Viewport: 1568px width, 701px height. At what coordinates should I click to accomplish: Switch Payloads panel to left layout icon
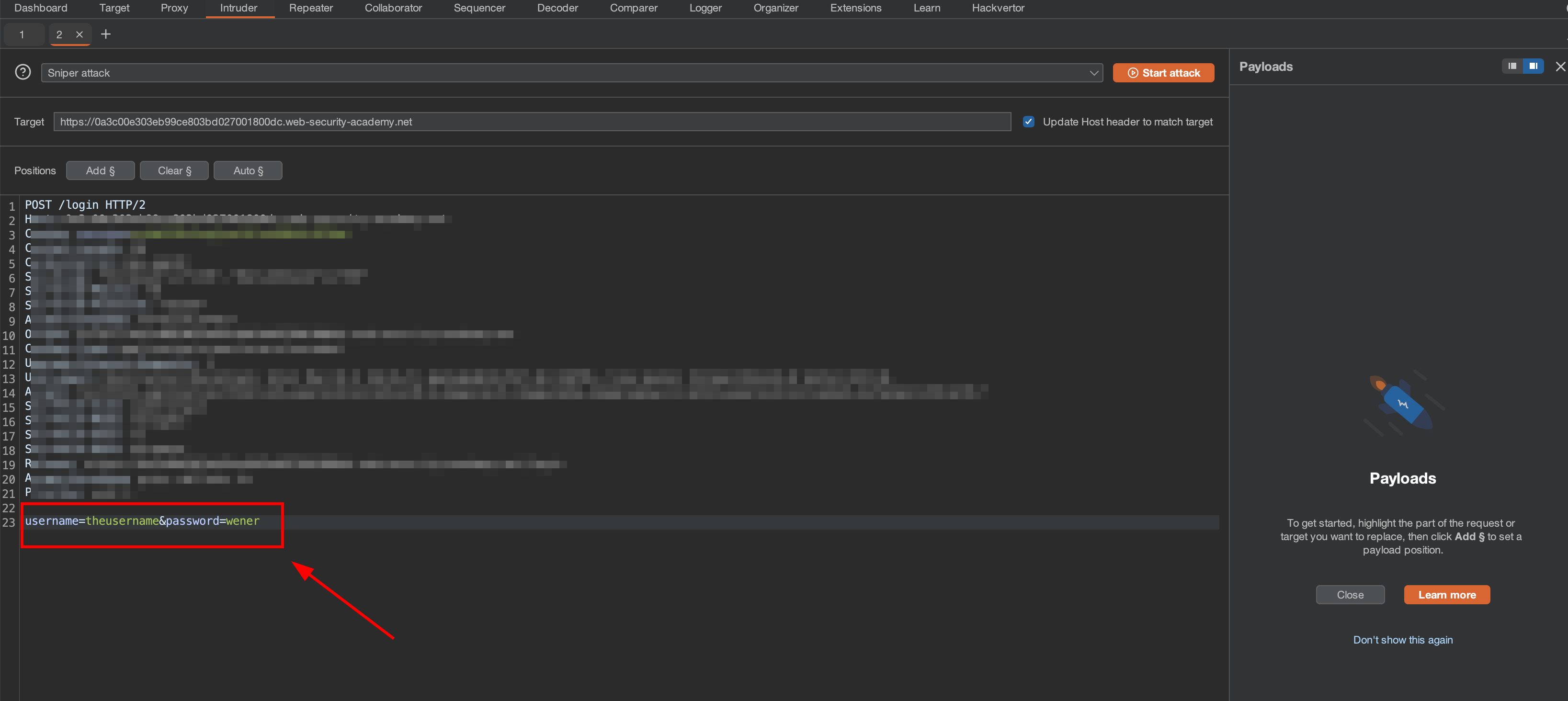pos(1512,67)
